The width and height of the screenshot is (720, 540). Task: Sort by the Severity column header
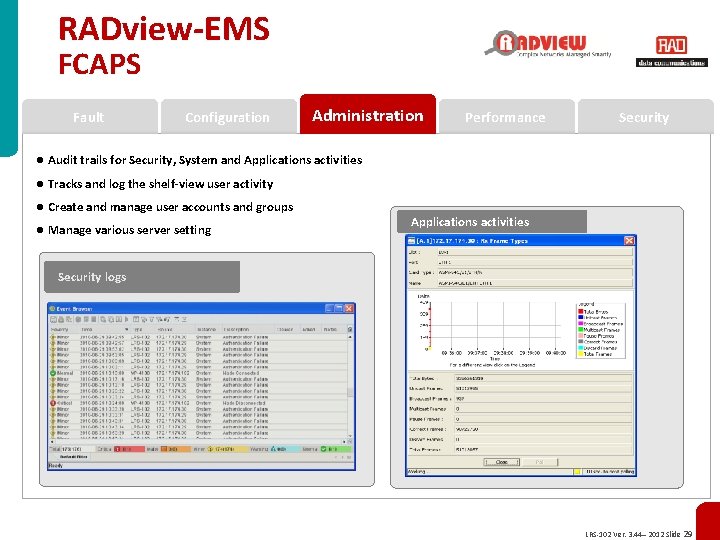pyautogui.click(x=60, y=330)
